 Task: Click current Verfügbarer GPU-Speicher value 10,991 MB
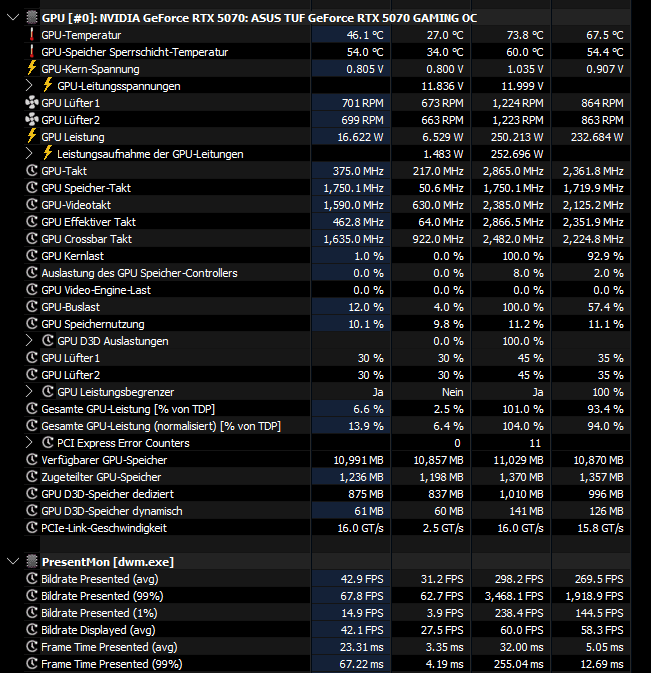pos(358,460)
